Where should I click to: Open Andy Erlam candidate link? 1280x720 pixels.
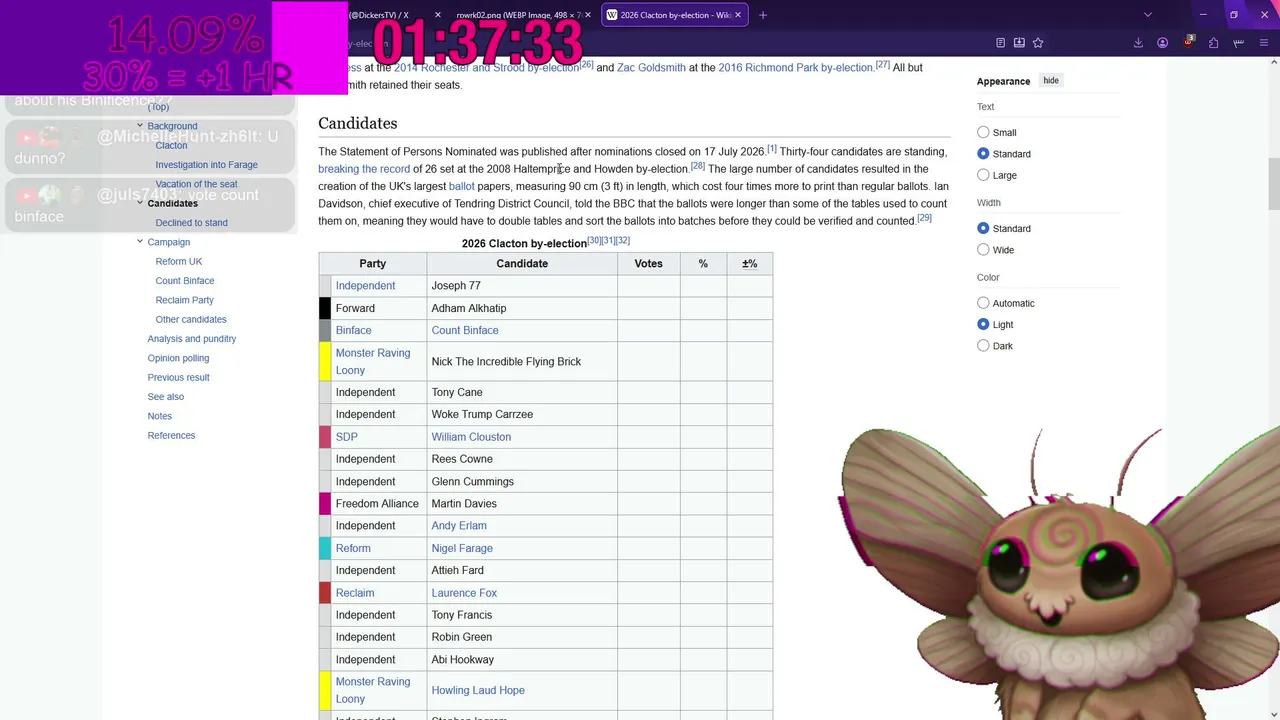pyautogui.click(x=458, y=526)
